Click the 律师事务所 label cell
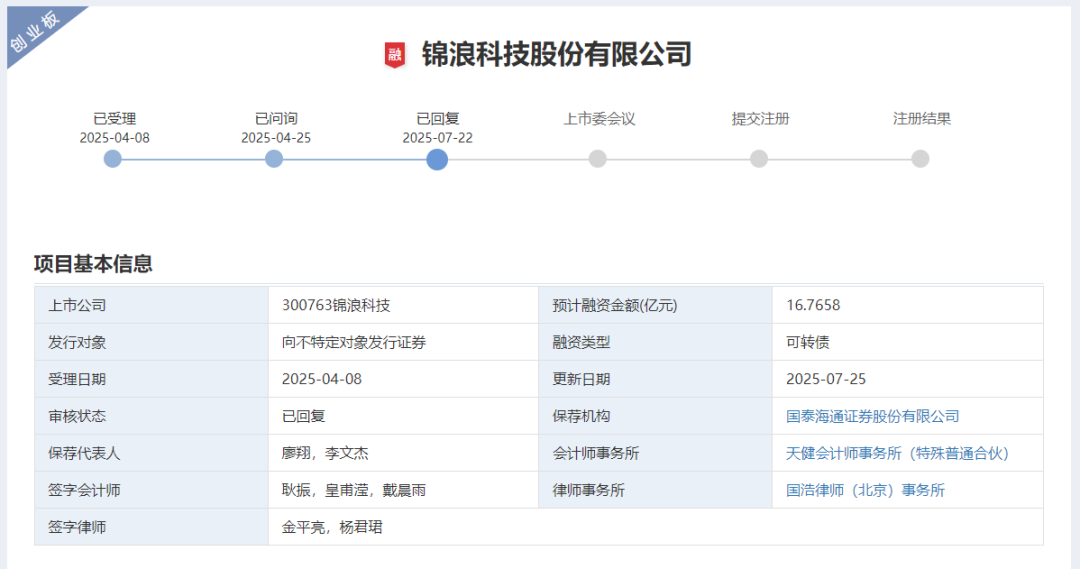 [655, 490]
